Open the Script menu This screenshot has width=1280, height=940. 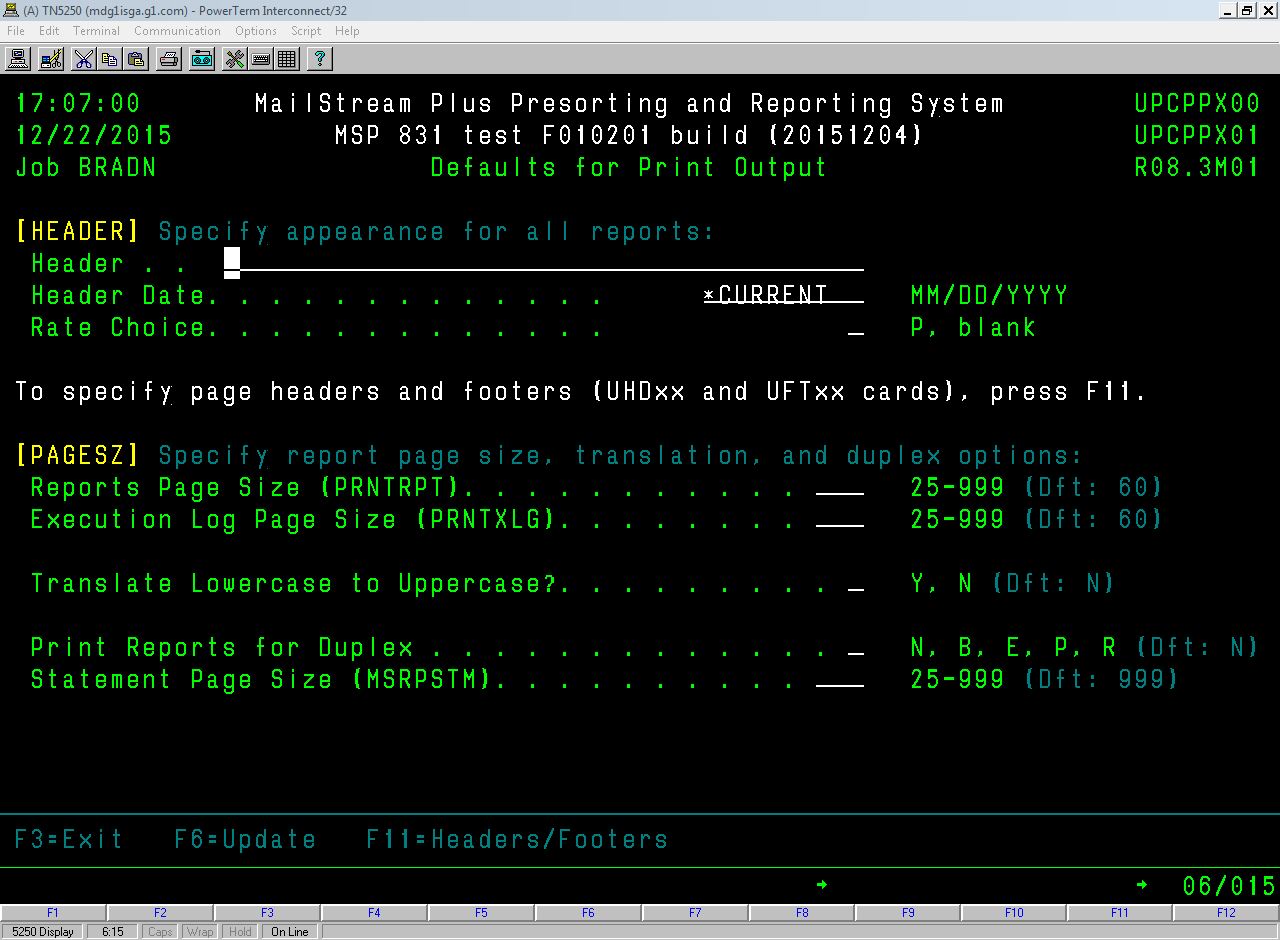click(x=306, y=31)
